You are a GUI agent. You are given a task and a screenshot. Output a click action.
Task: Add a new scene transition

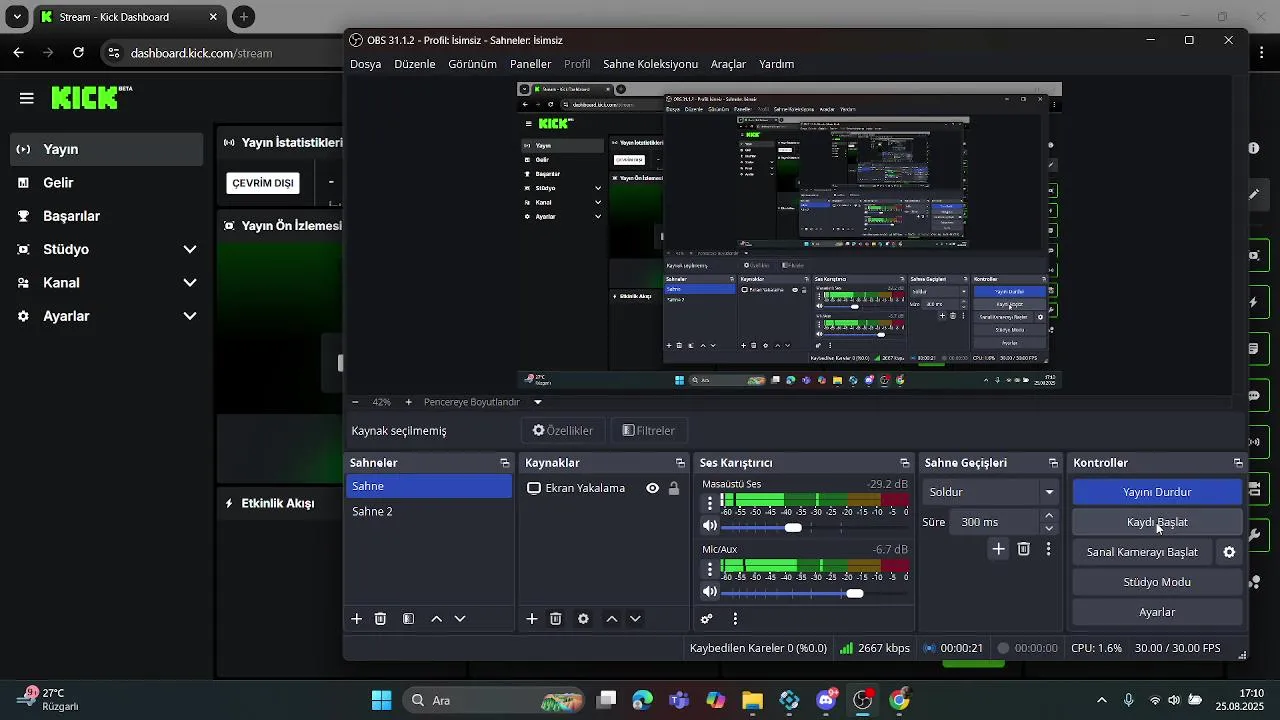998,549
